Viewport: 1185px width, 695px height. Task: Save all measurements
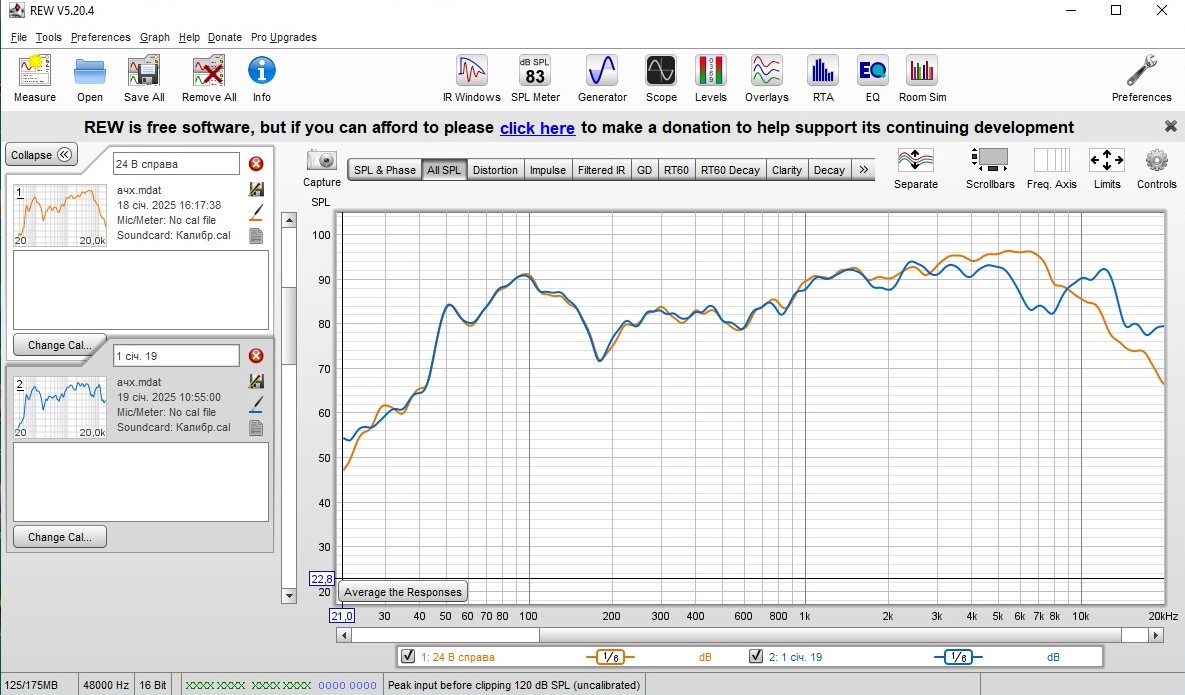pos(144,79)
